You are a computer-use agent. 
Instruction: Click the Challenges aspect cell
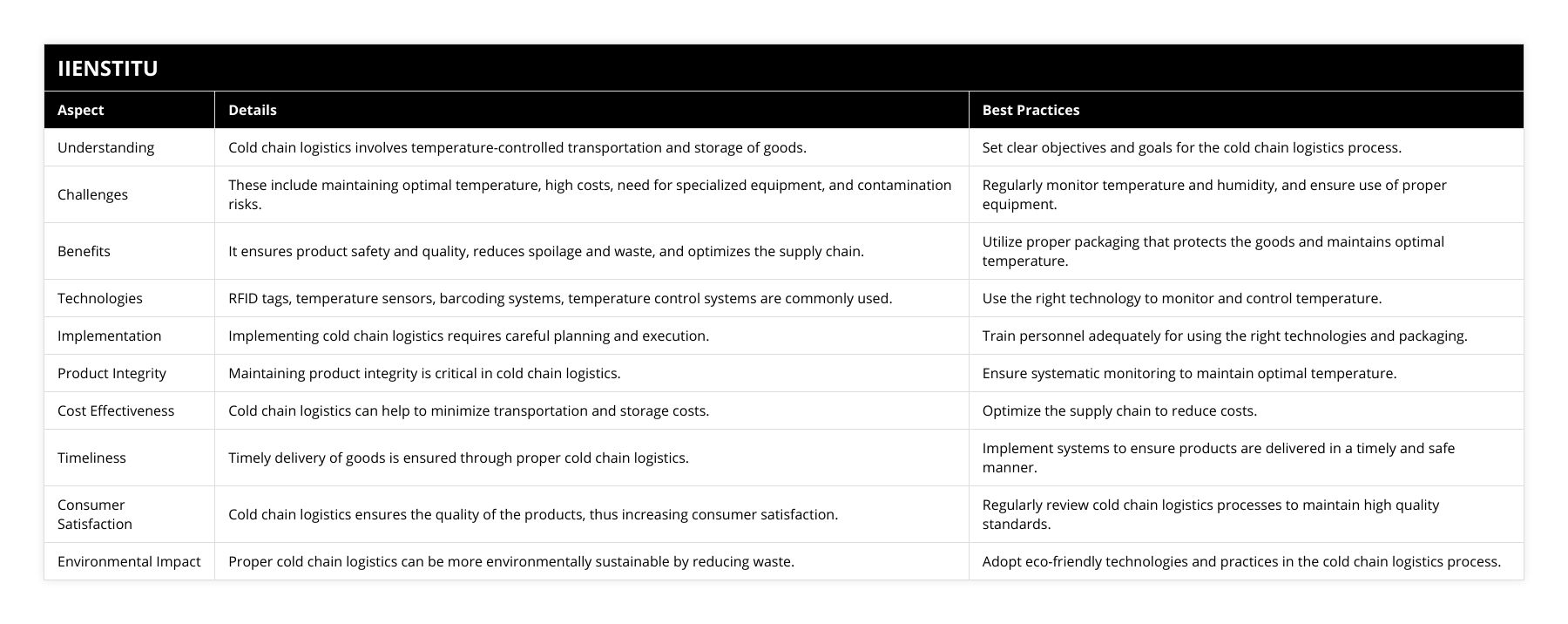click(x=92, y=194)
